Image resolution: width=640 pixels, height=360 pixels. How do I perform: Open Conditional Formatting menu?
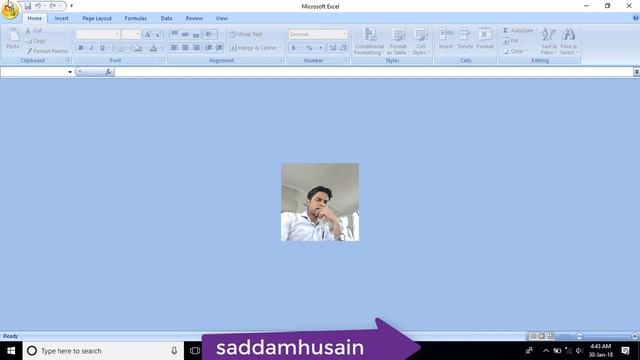[369, 41]
